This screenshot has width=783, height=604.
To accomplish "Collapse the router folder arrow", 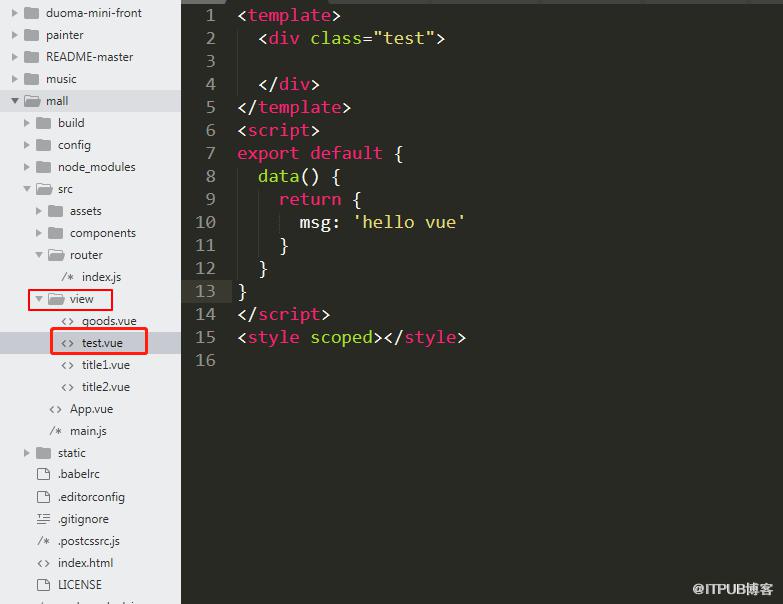I will [x=39, y=255].
